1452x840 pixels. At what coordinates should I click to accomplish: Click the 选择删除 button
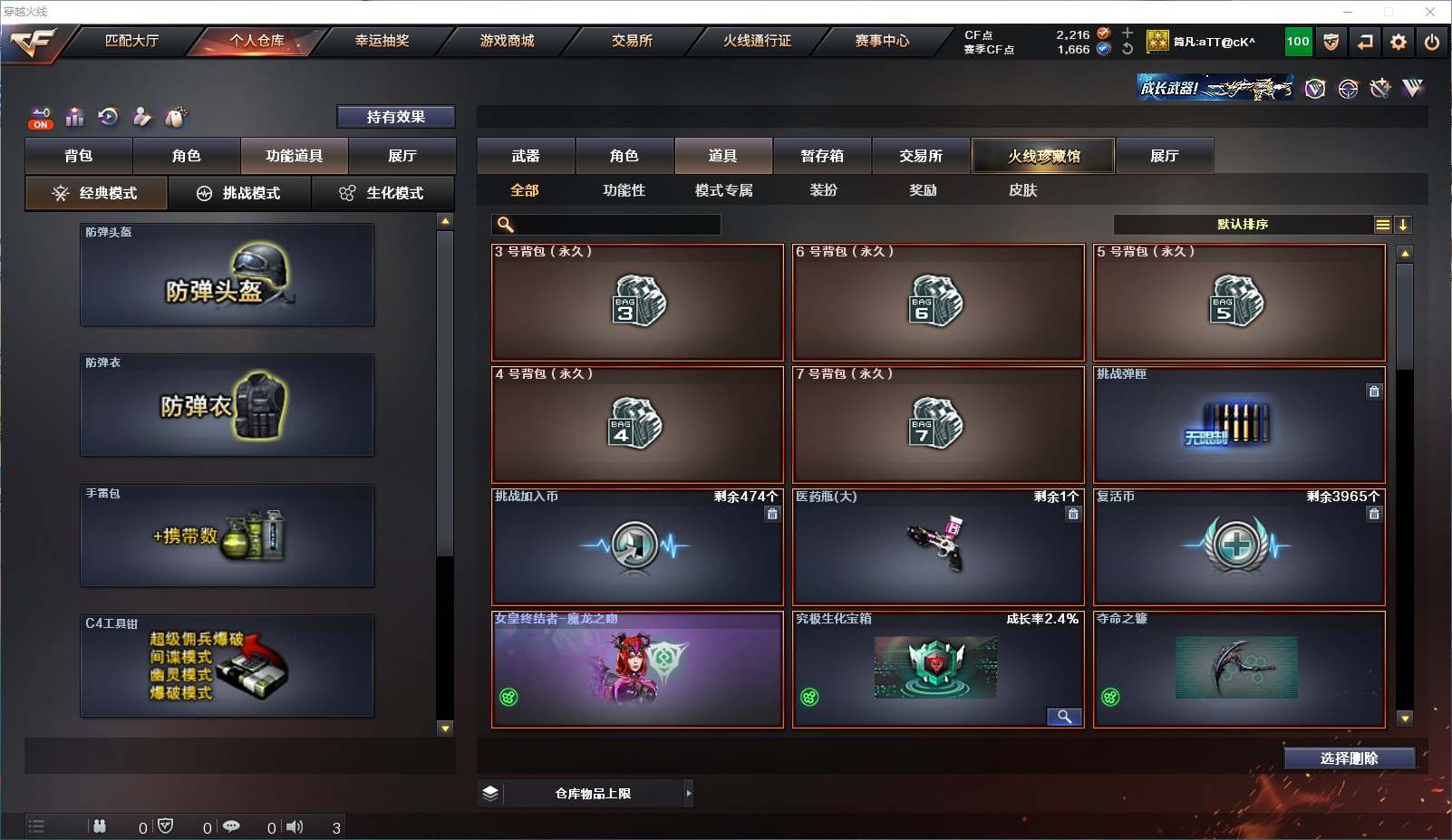(1350, 758)
